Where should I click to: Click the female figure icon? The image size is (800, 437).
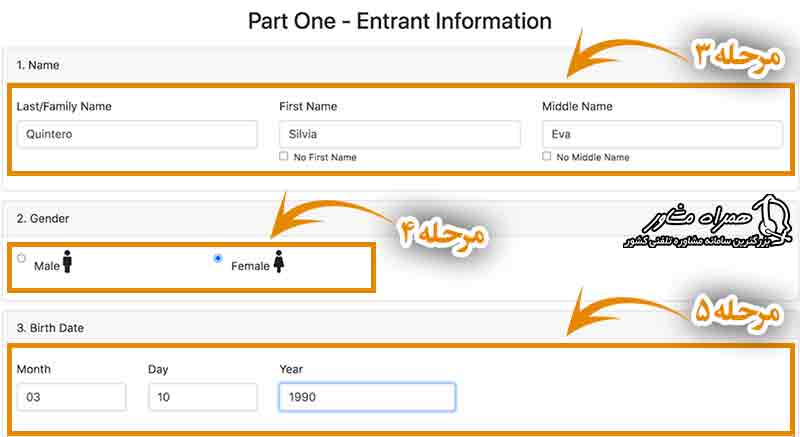279,262
